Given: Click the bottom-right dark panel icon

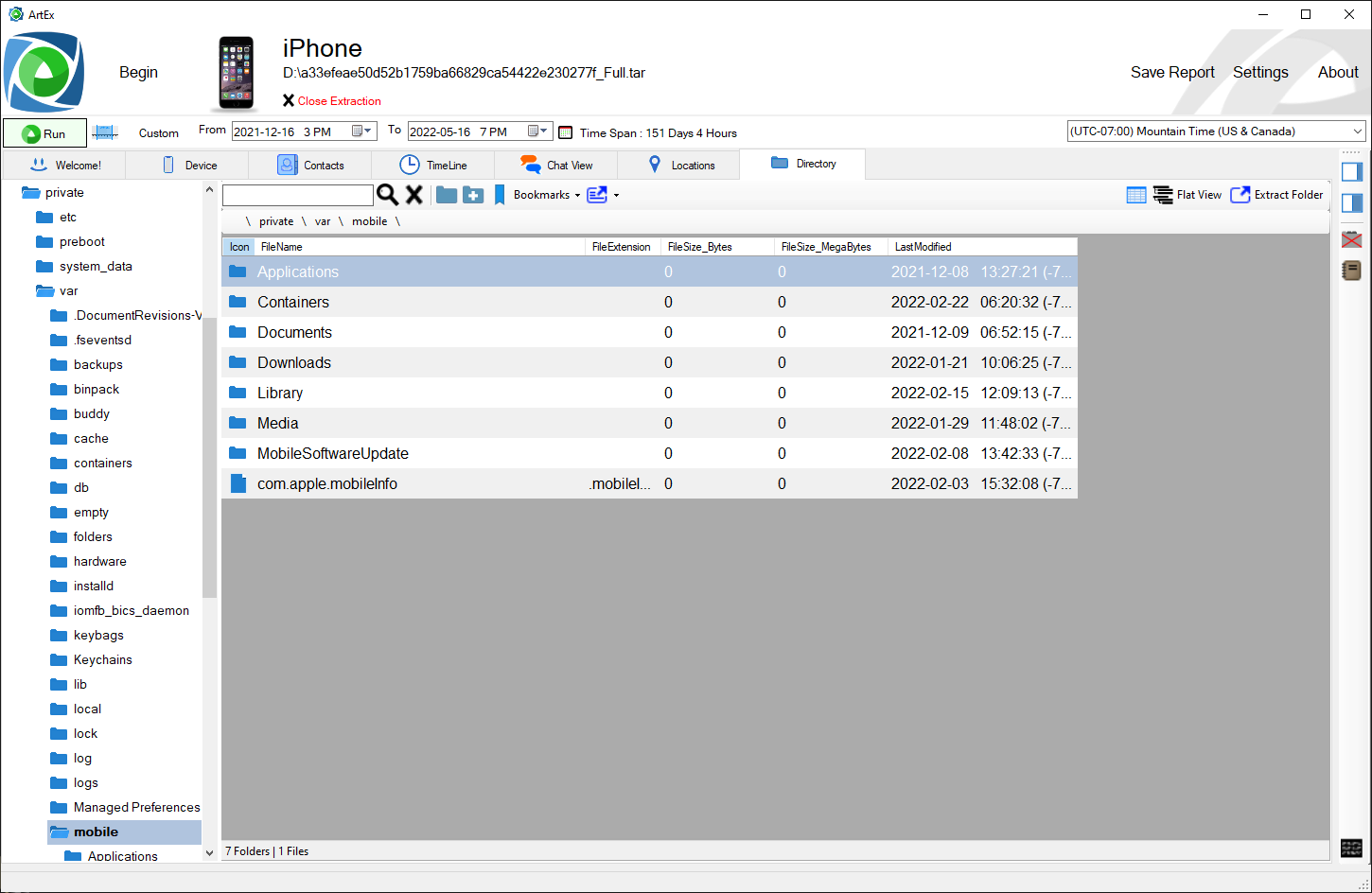Looking at the screenshot, I should pos(1352,848).
